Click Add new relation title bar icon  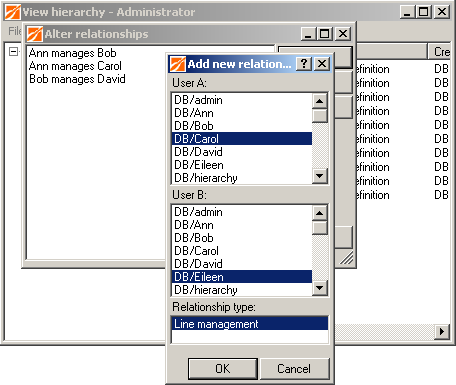coord(178,64)
